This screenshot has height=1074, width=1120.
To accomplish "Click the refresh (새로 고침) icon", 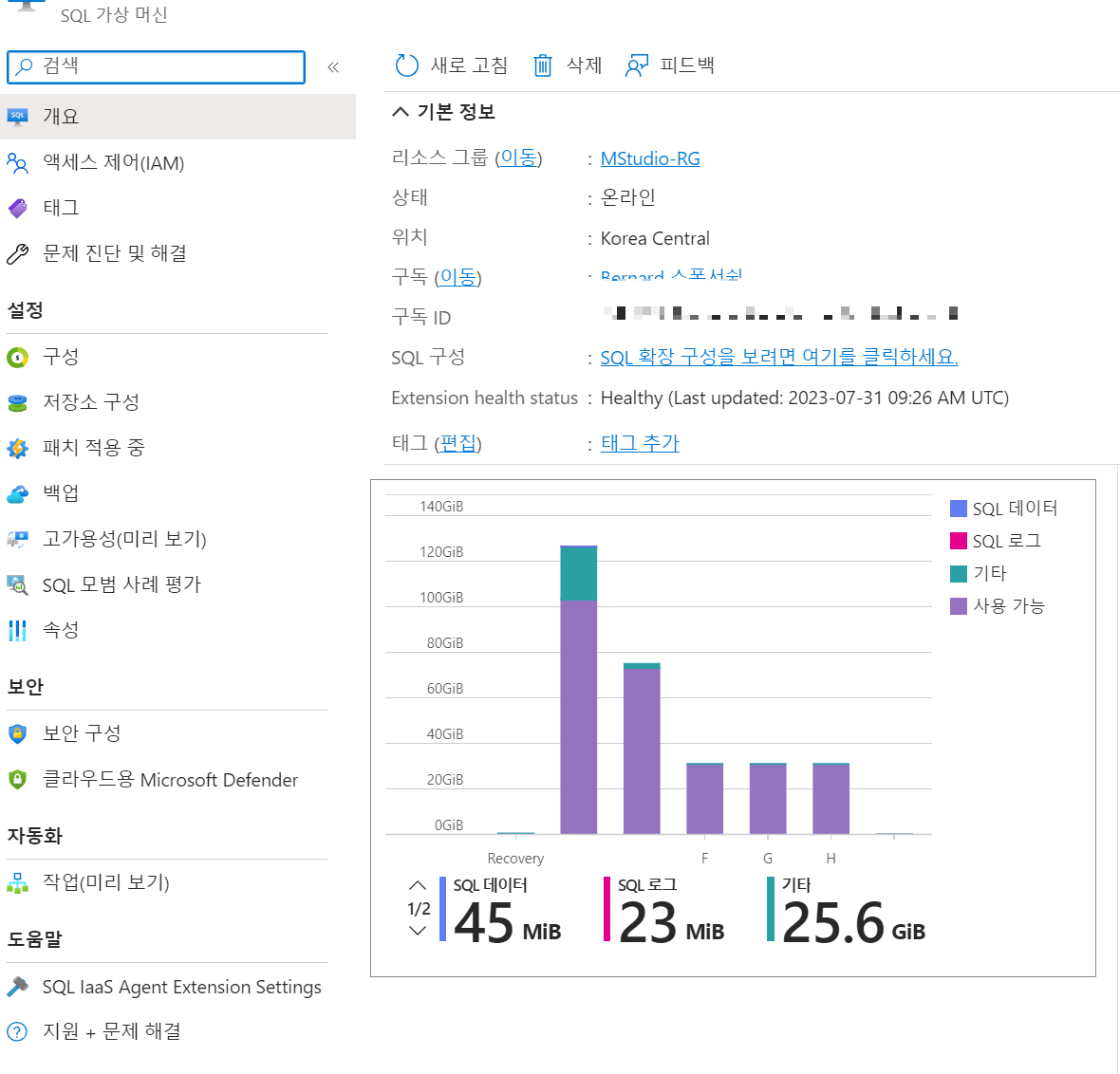I will pyautogui.click(x=406, y=65).
